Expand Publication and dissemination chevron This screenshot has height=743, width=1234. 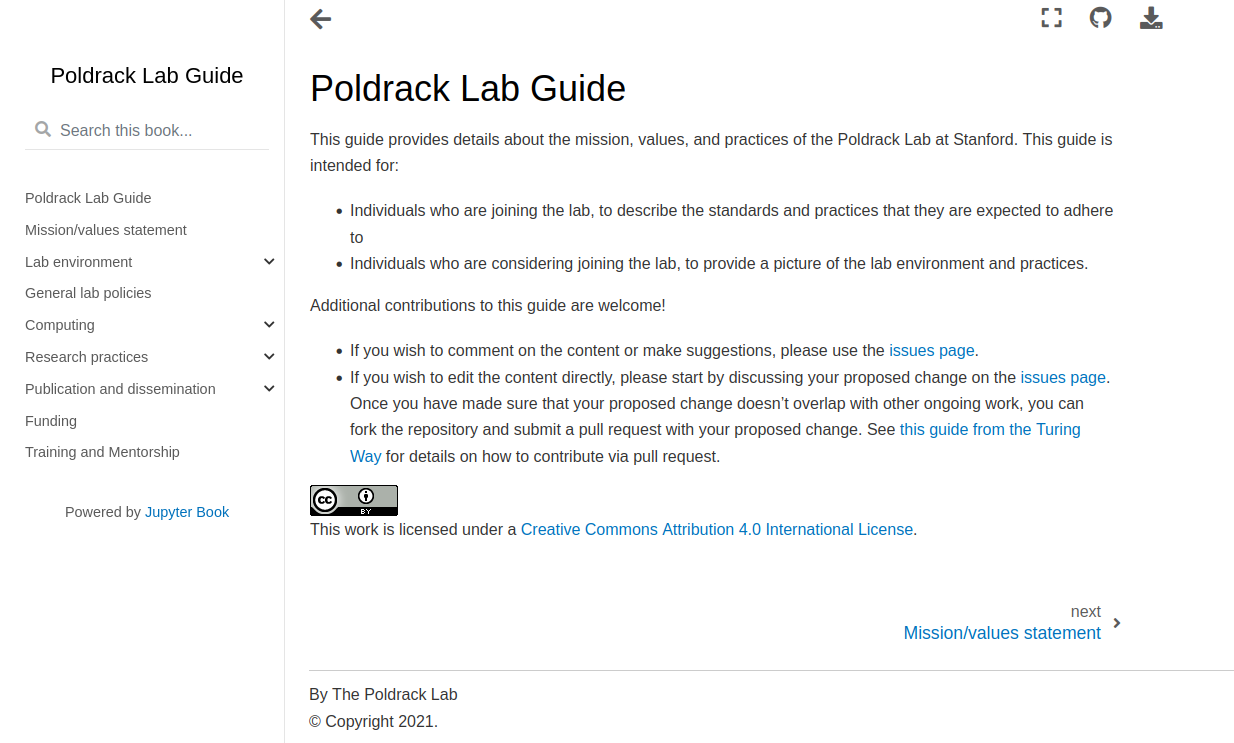coord(269,389)
